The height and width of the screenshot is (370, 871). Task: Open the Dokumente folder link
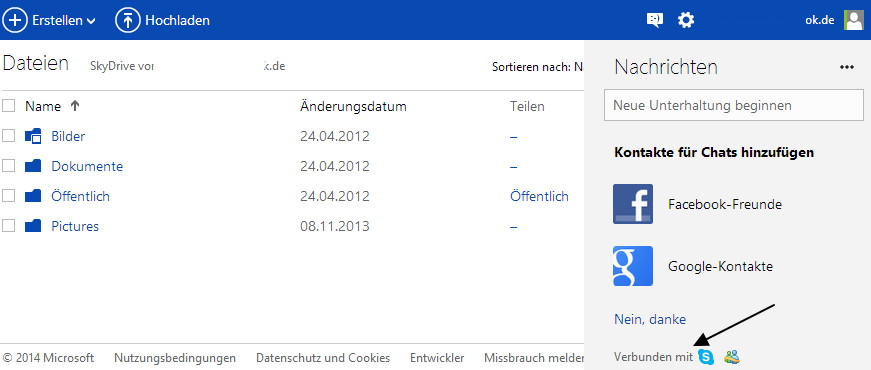pos(87,166)
